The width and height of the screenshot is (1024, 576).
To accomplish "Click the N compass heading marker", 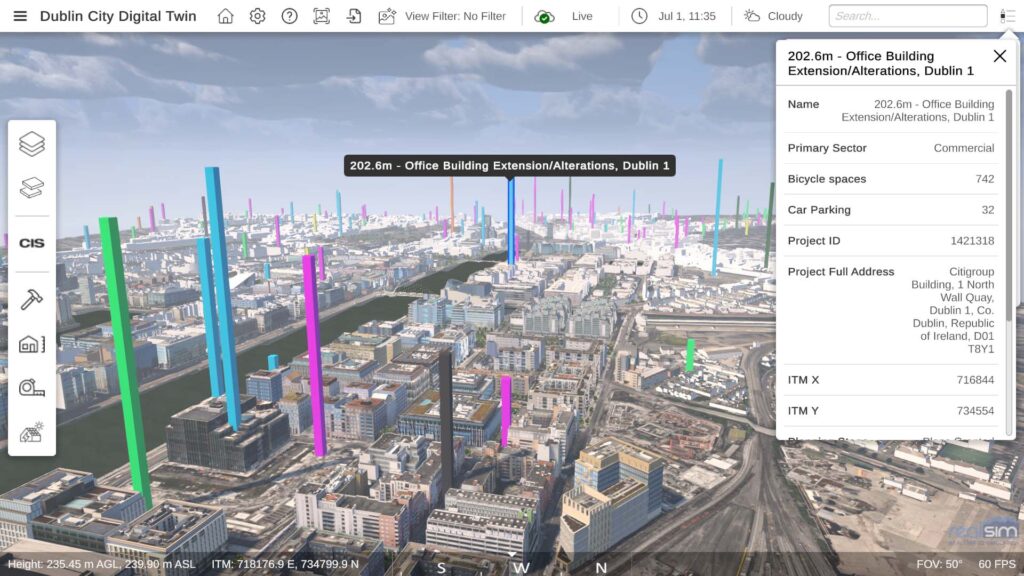I will (601, 568).
